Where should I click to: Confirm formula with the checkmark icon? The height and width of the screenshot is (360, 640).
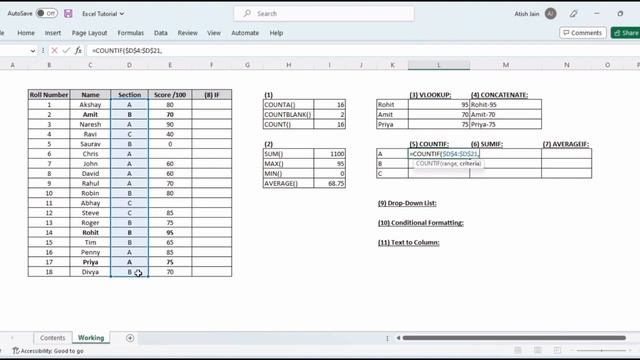[66, 51]
